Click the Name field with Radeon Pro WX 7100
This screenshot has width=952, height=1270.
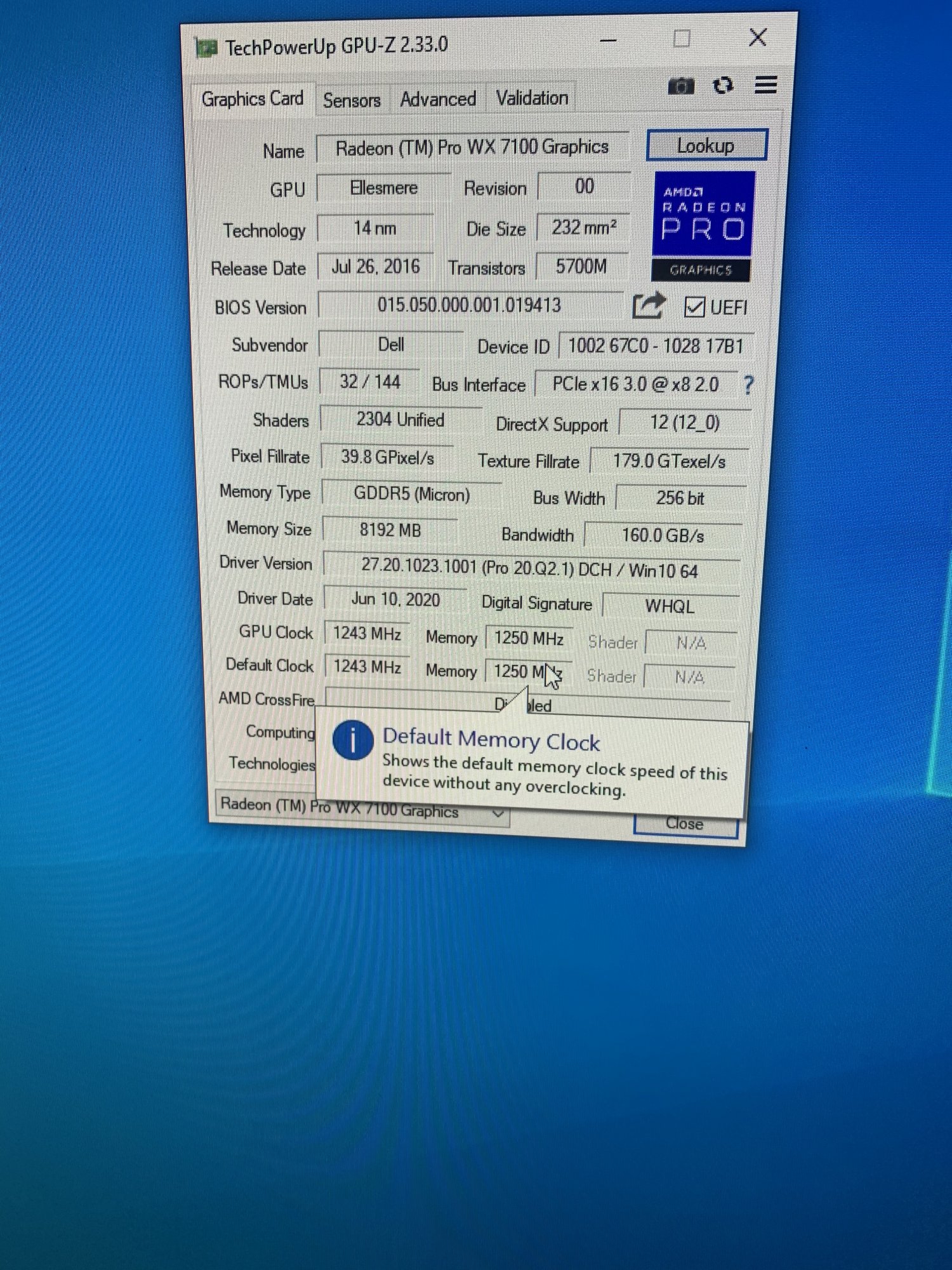(x=472, y=147)
